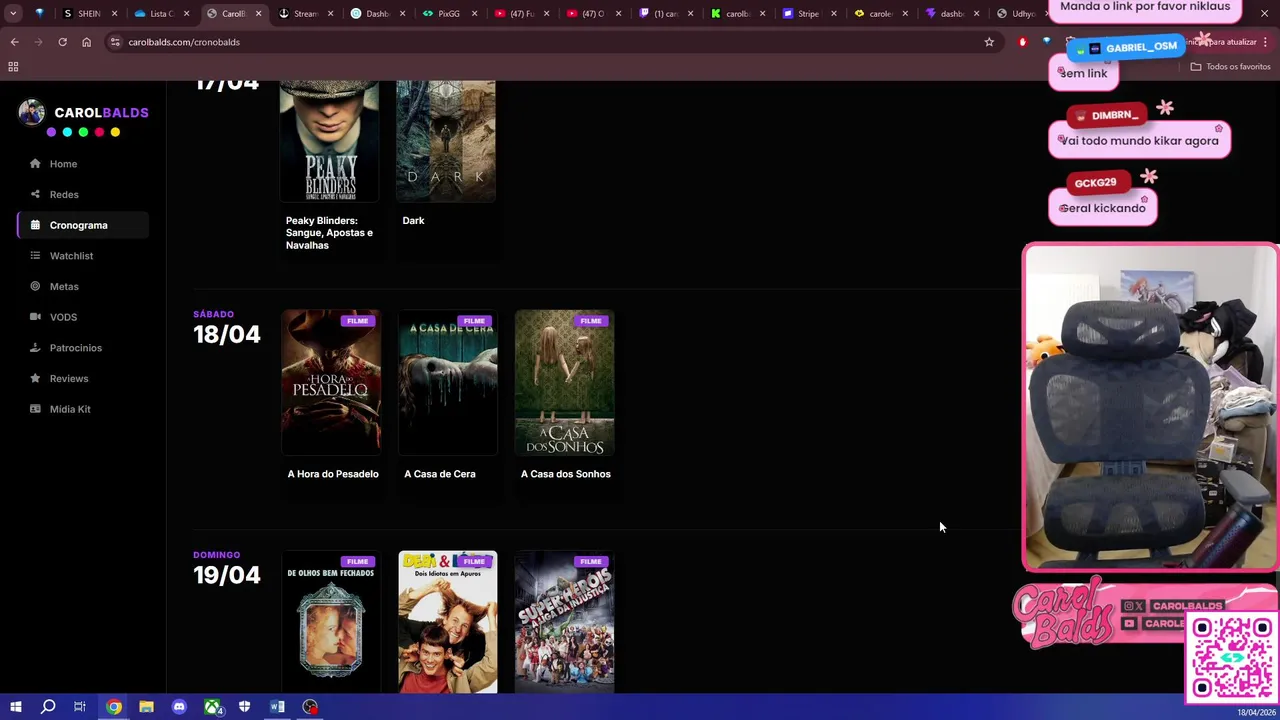Open File Explorer from taskbar
Screen dimensions: 1280x720
(x=146, y=707)
